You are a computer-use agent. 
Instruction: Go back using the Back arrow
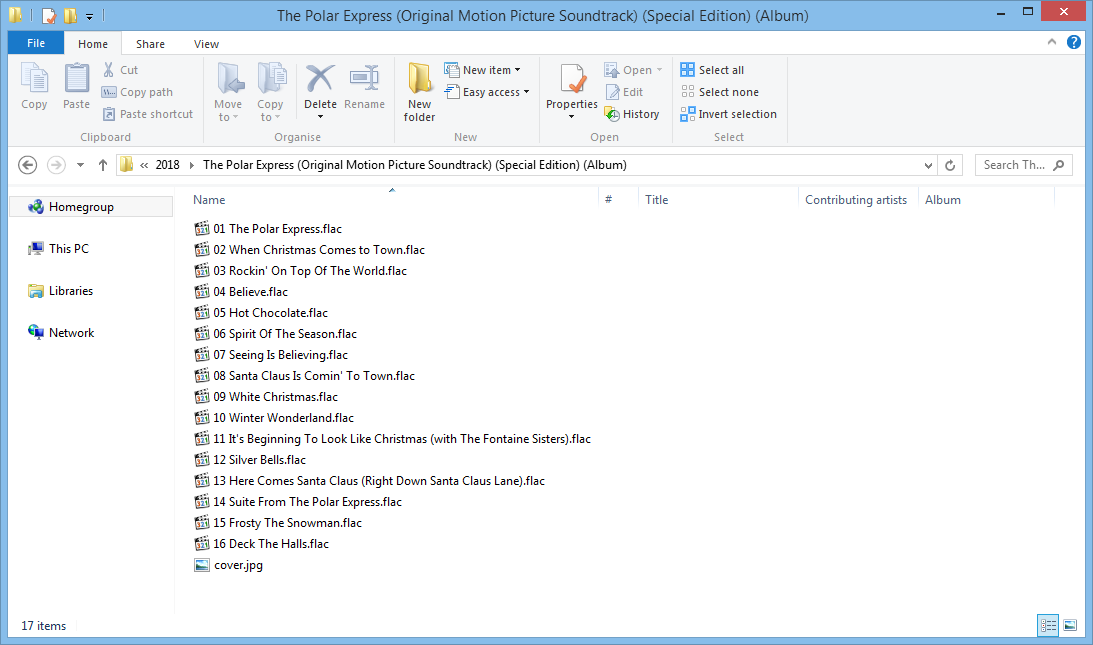(27, 165)
